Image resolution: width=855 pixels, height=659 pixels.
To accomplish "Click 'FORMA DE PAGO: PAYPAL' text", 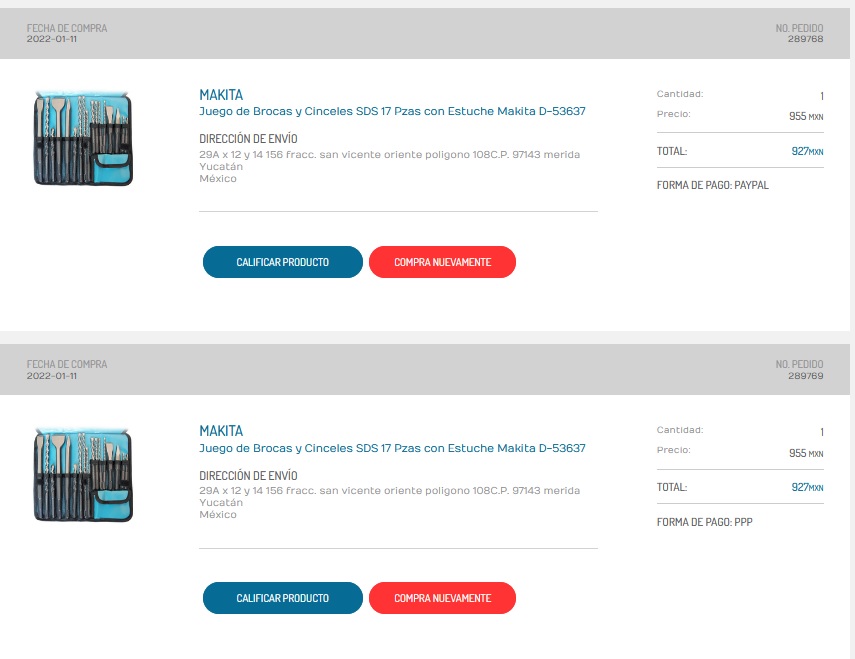I will point(713,185).
